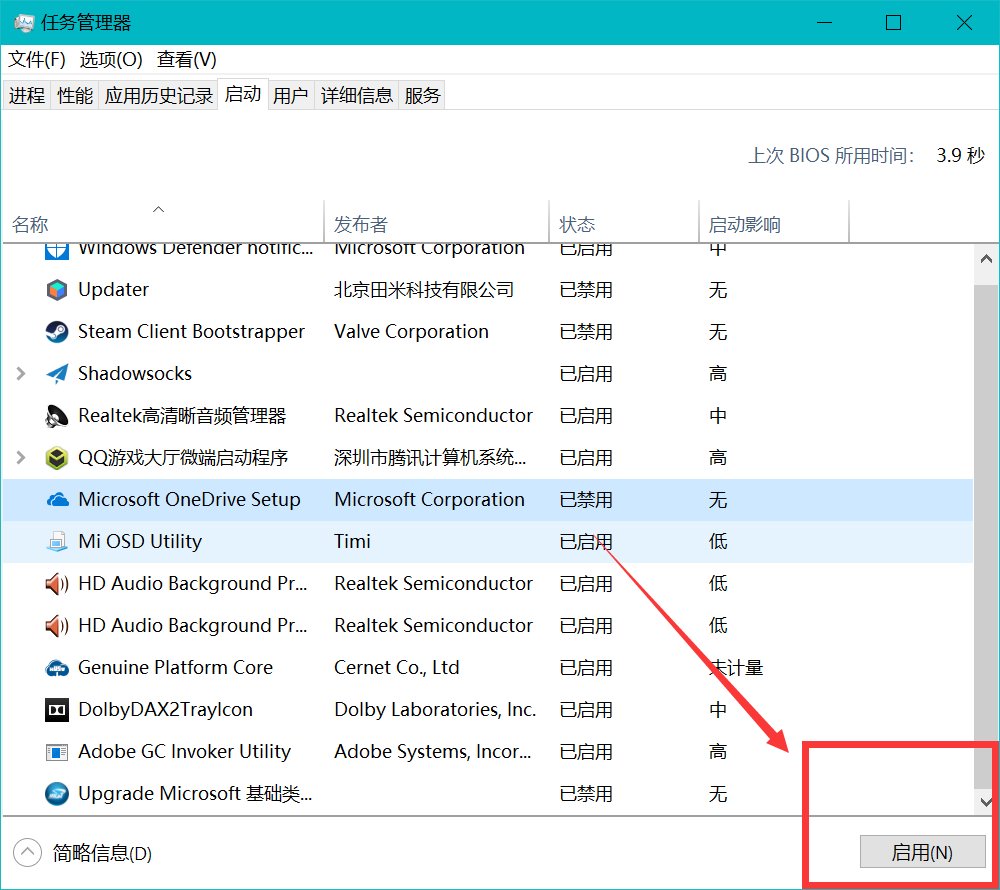Viewport: 1000px width, 890px height.
Task: Click the QQ游戏大厅微端启动程序 icon
Action: pos(56,457)
